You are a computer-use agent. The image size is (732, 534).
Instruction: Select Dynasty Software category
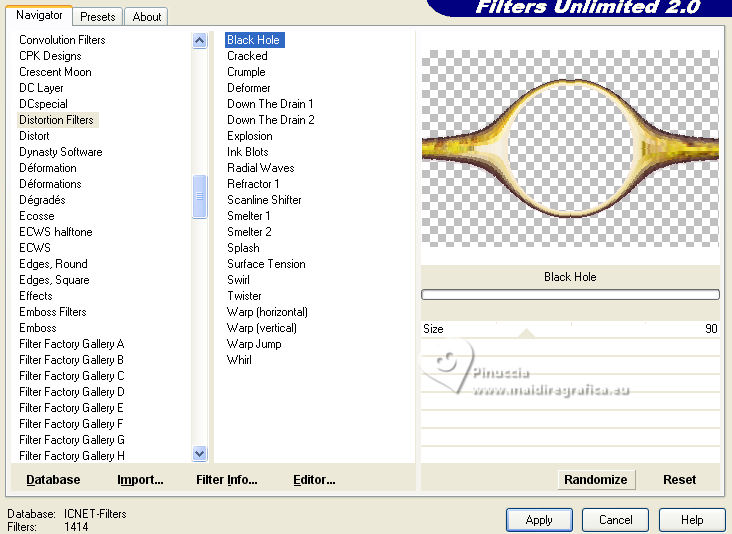[x=61, y=152]
